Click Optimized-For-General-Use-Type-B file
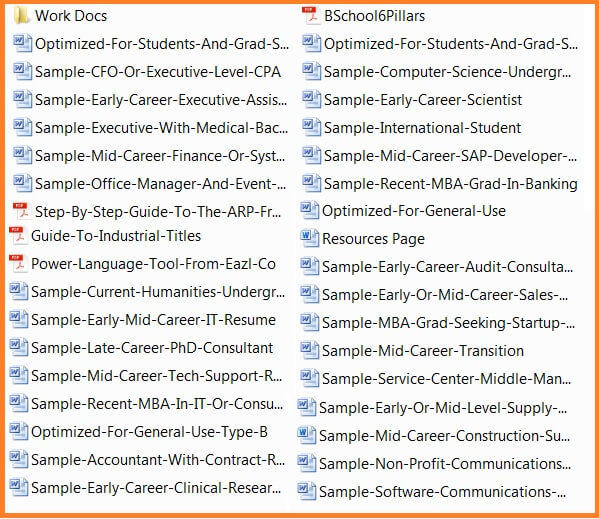This screenshot has height=519, width=599. [x=149, y=432]
